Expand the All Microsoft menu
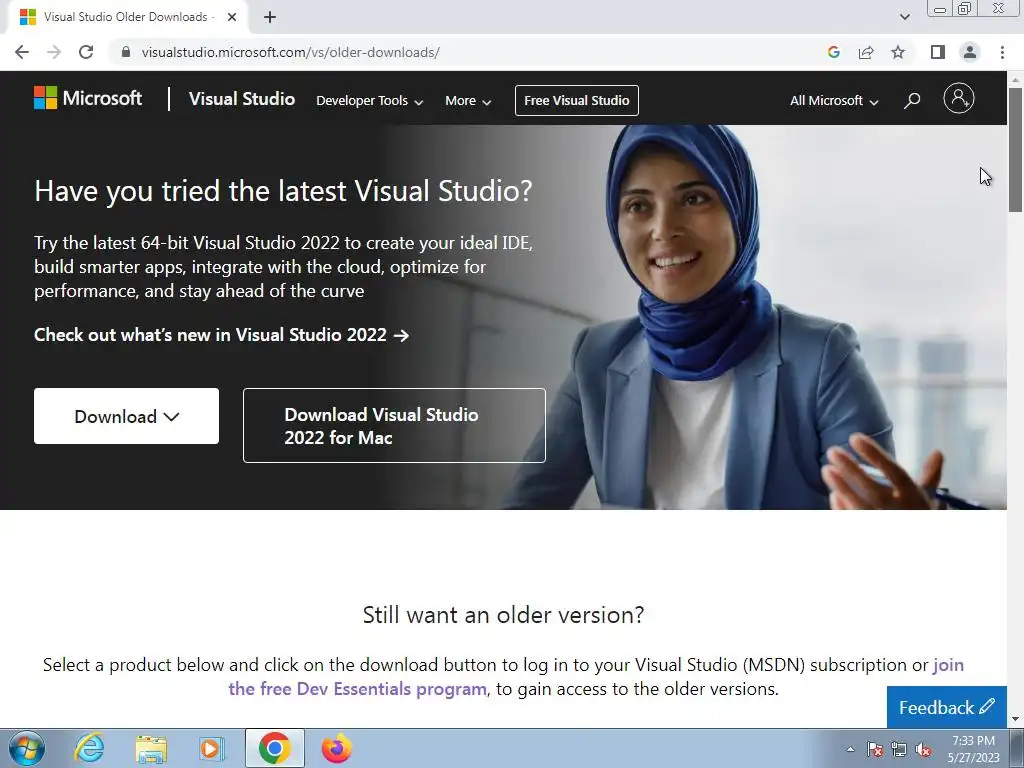 (834, 101)
